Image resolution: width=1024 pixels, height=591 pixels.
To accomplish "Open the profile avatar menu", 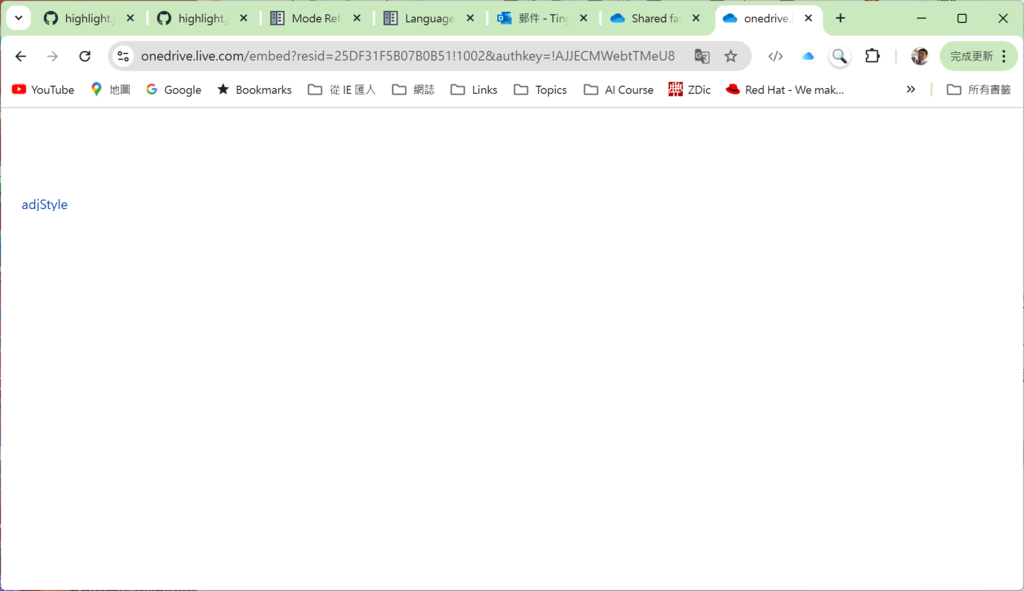I will (x=920, y=56).
